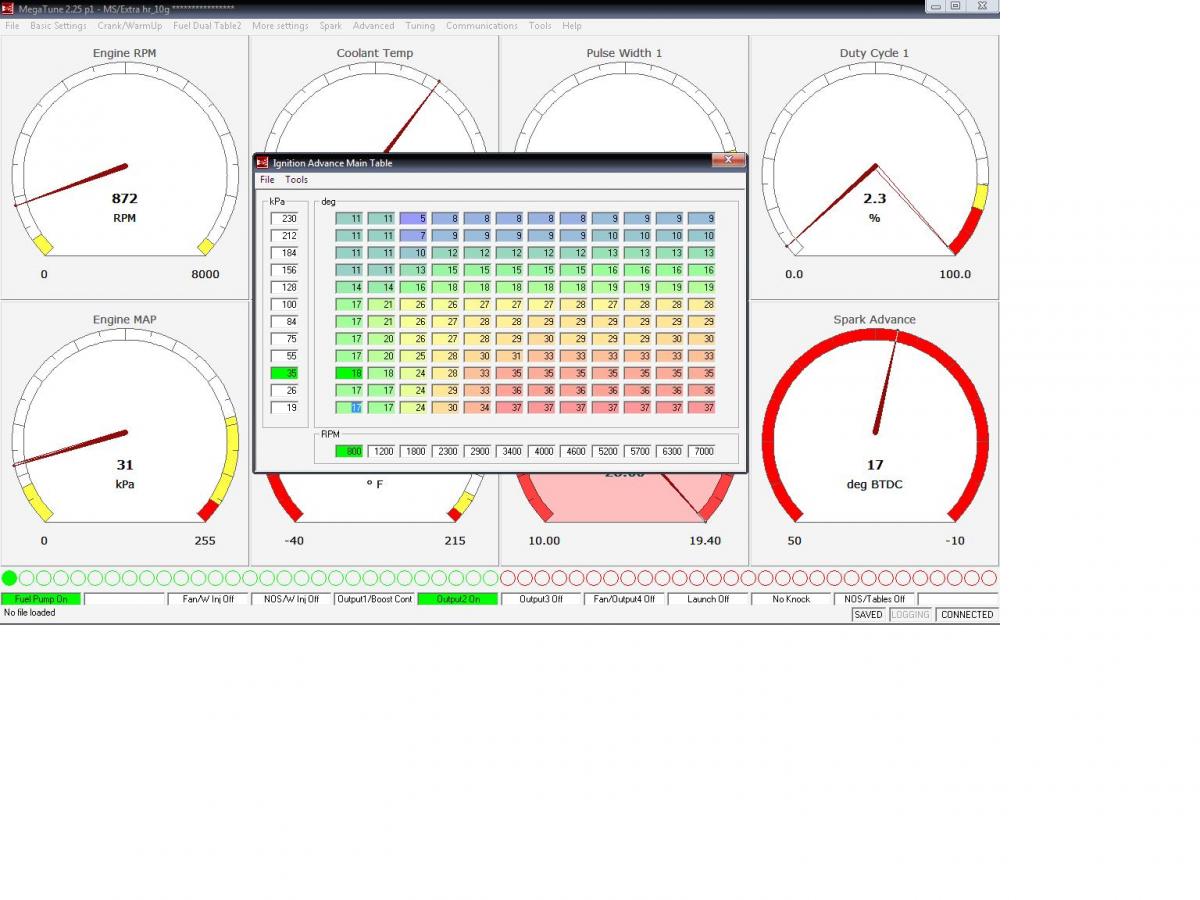Select the 19 kPa bin field
Screen dimensions: 1200x900
[x=284, y=407]
